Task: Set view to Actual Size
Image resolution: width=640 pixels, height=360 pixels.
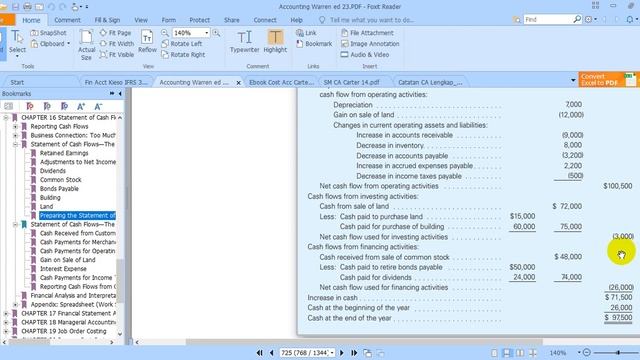Action: [87, 45]
